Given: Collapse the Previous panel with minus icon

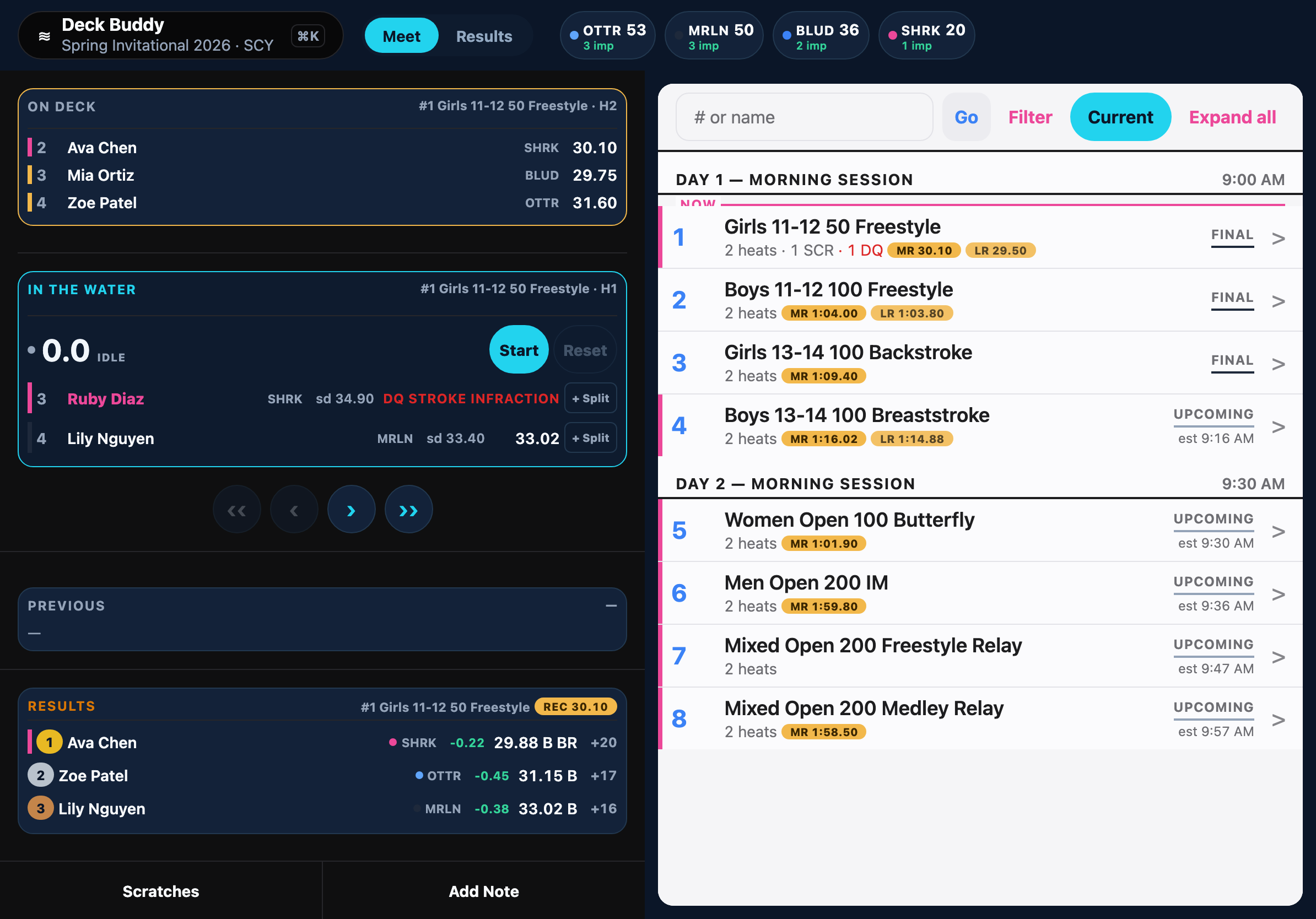Looking at the screenshot, I should (x=611, y=606).
